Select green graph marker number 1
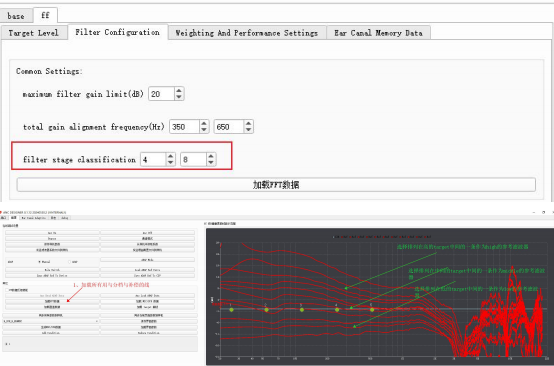The image size is (554, 366). coord(231,310)
